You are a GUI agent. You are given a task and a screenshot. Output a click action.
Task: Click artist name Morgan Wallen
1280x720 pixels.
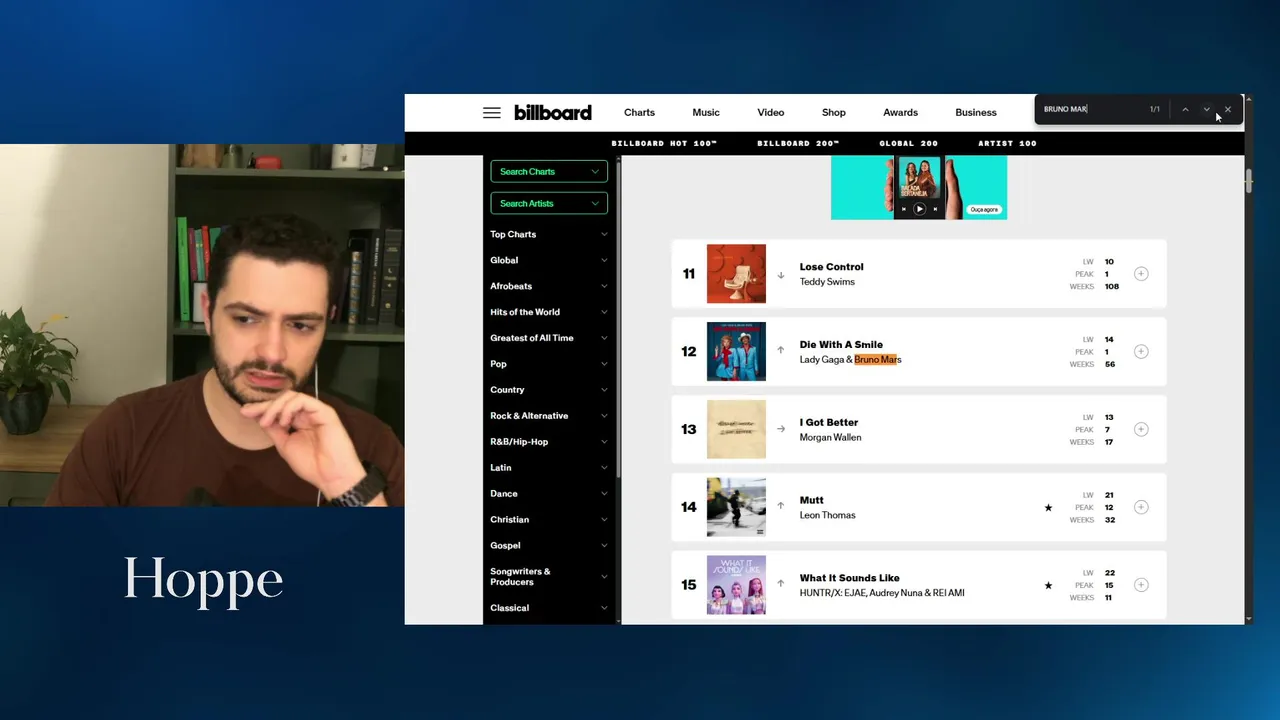pyautogui.click(x=830, y=437)
